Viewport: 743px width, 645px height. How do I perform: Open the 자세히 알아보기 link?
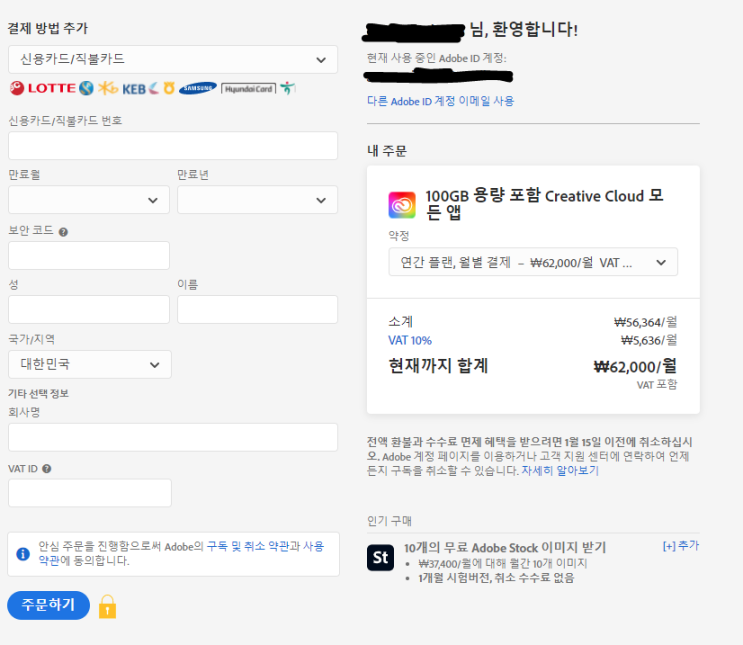(560, 471)
